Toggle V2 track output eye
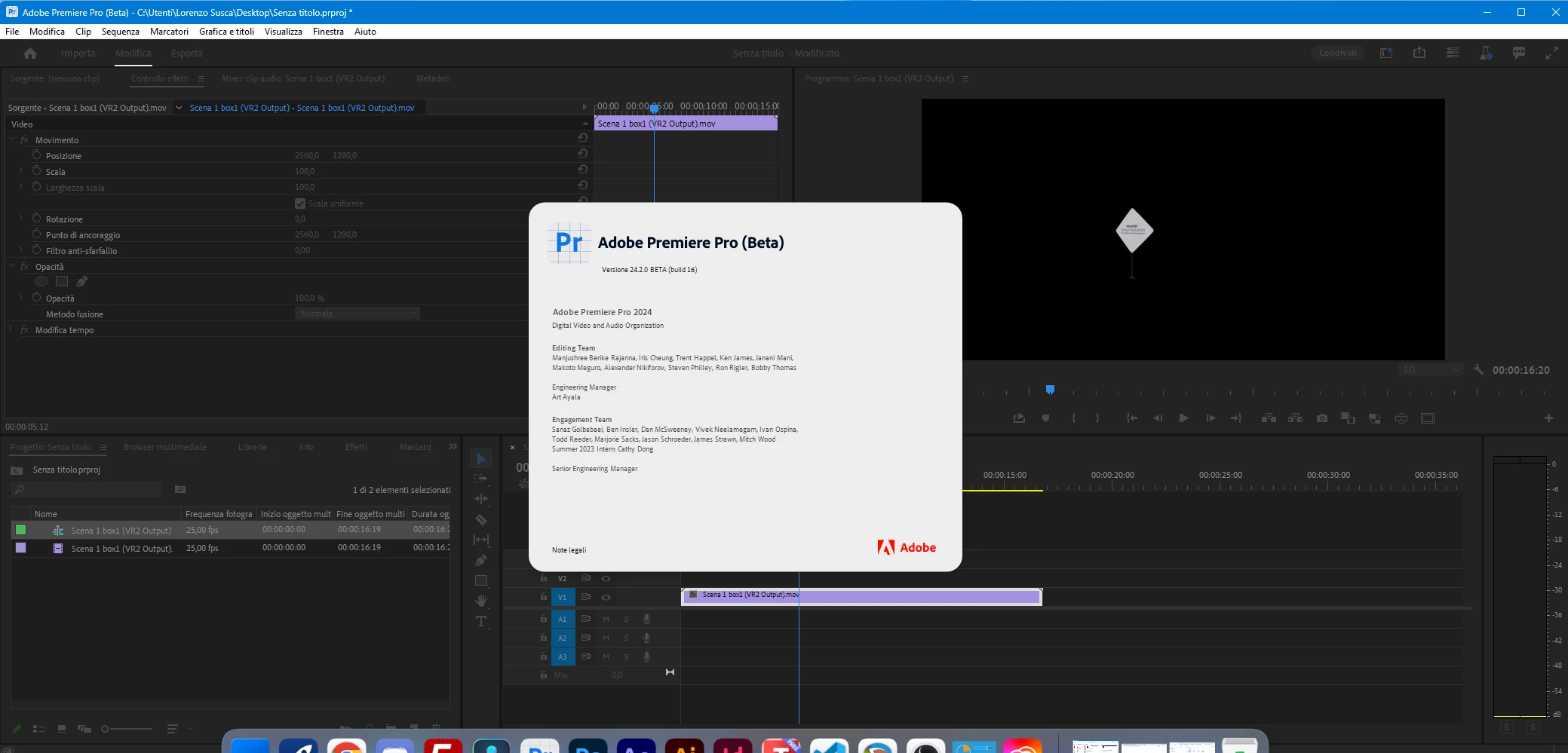Image resolution: width=1568 pixels, height=753 pixels. (606, 578)
